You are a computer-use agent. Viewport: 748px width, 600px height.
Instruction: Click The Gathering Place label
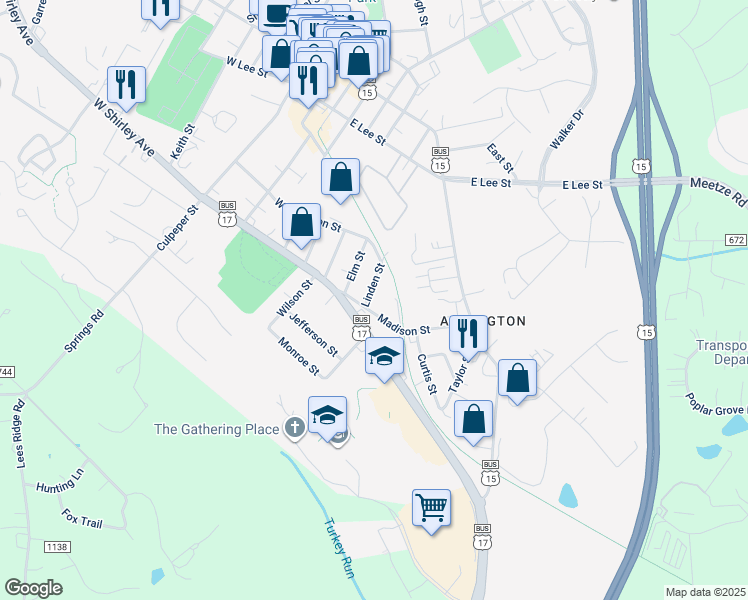216,429
